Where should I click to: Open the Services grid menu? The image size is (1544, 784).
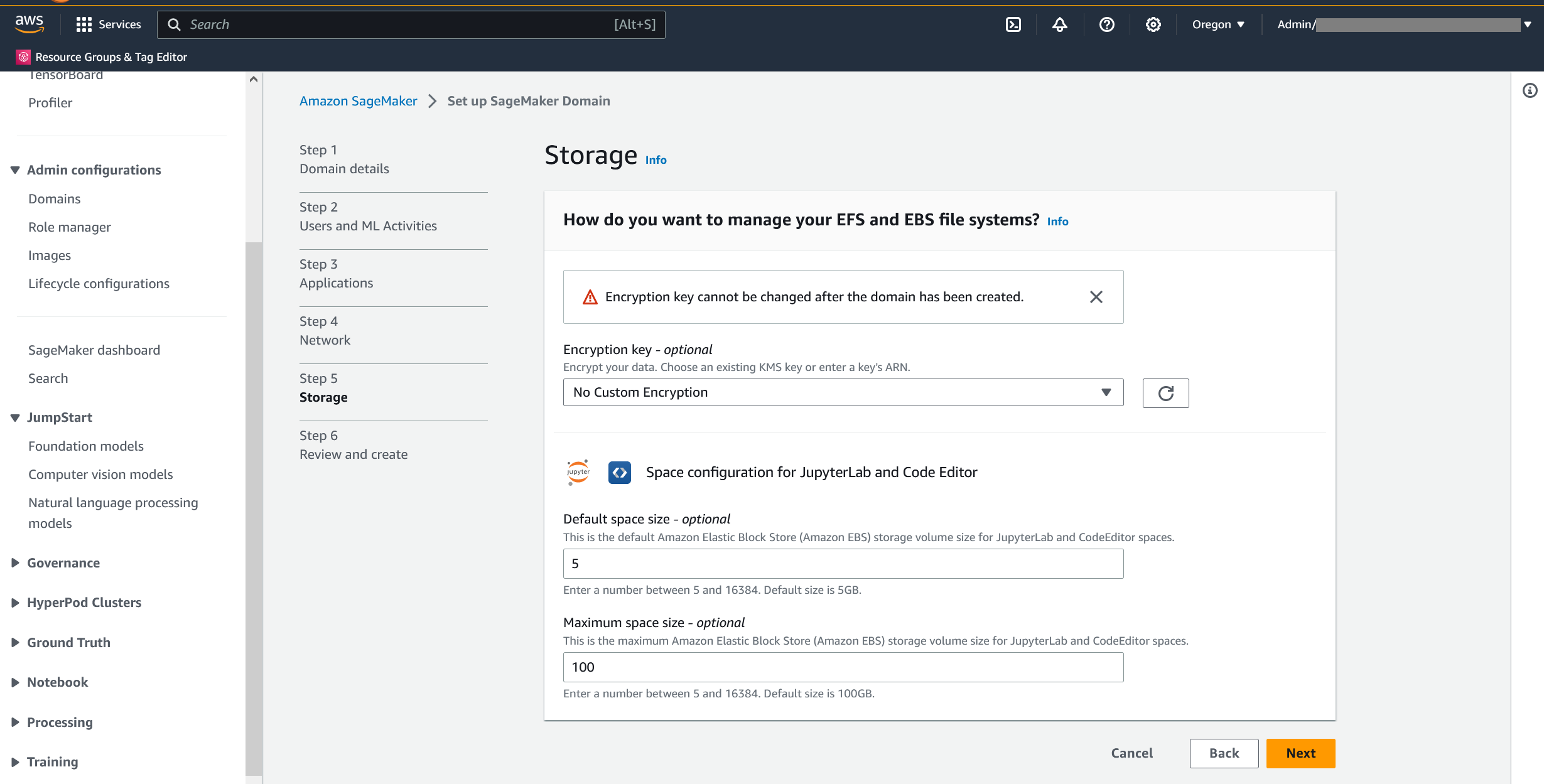click(x=108, y=24)
